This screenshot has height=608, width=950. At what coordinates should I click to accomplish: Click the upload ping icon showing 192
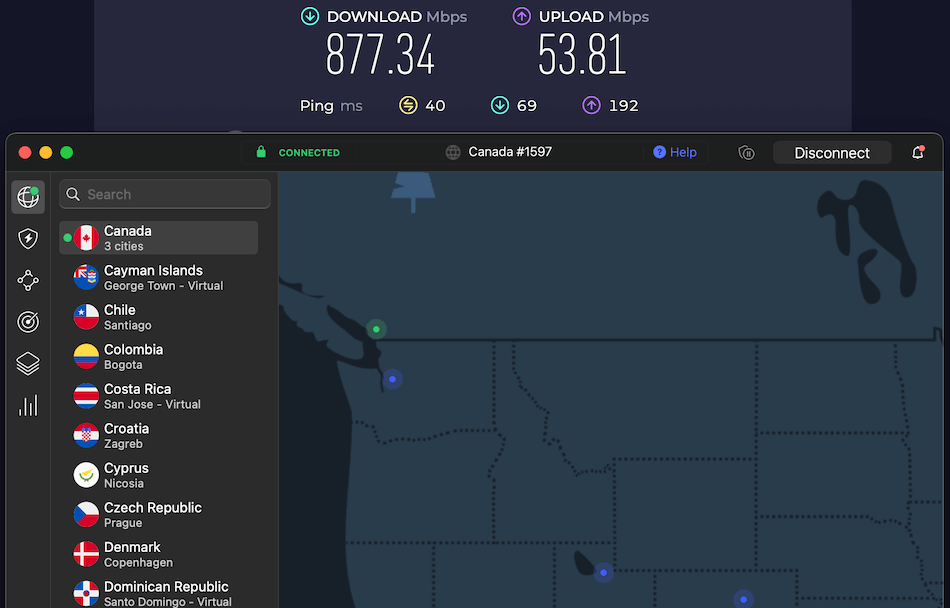[x=591, y=105]
